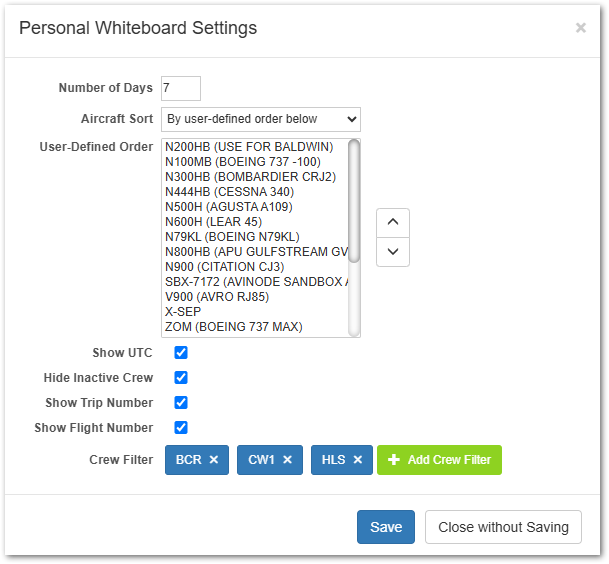Uncheck Hide Inactive Crew
Screen dimensions: 609x564
(181, 378)
